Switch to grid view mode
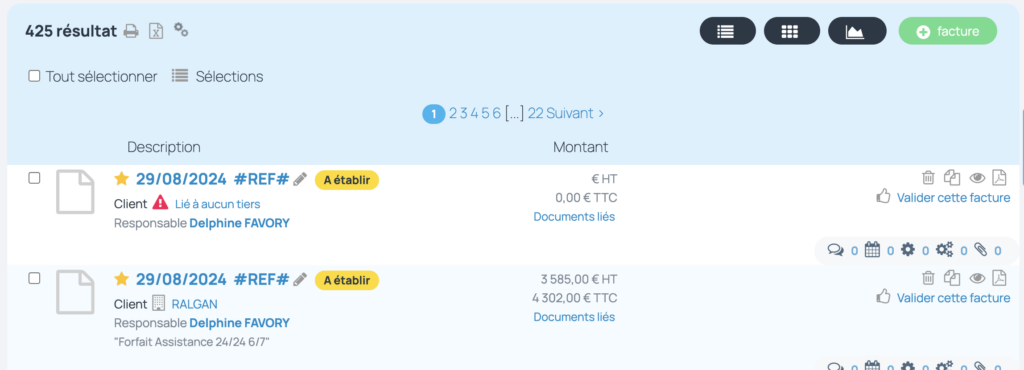The height and width of the screenshot is (370, 1024). click(x=792, y=31)
